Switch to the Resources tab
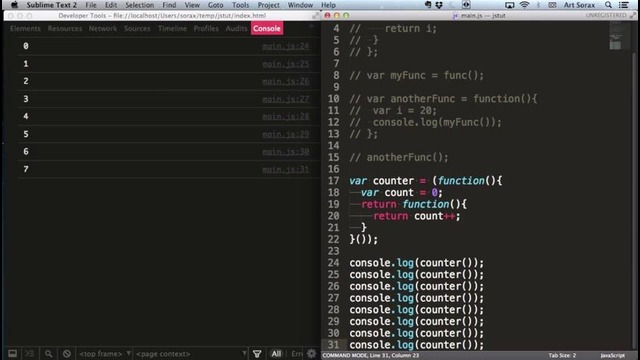 click(64, 28)
